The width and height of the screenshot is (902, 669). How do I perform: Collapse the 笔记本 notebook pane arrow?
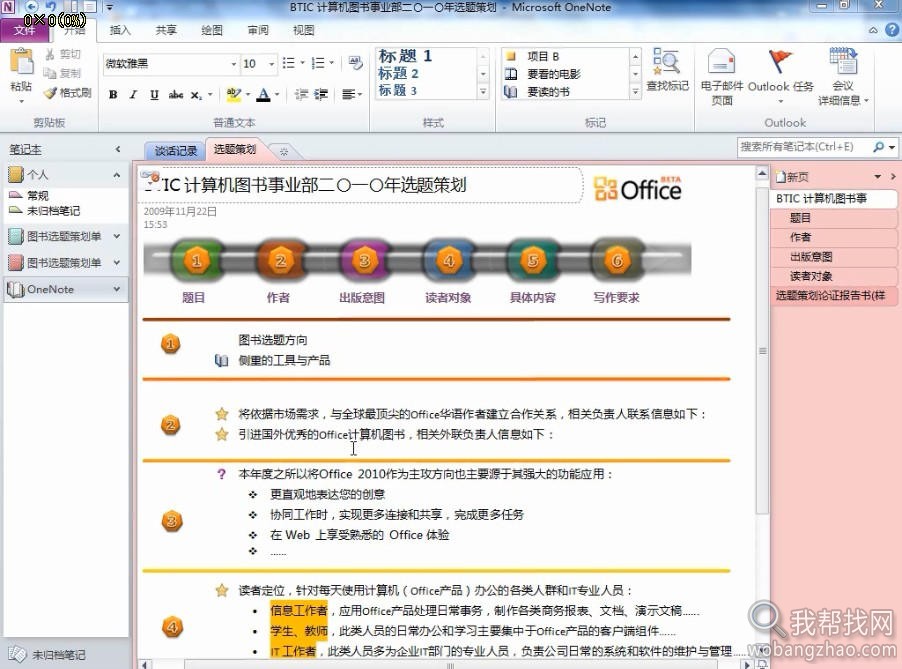point(118,150)
